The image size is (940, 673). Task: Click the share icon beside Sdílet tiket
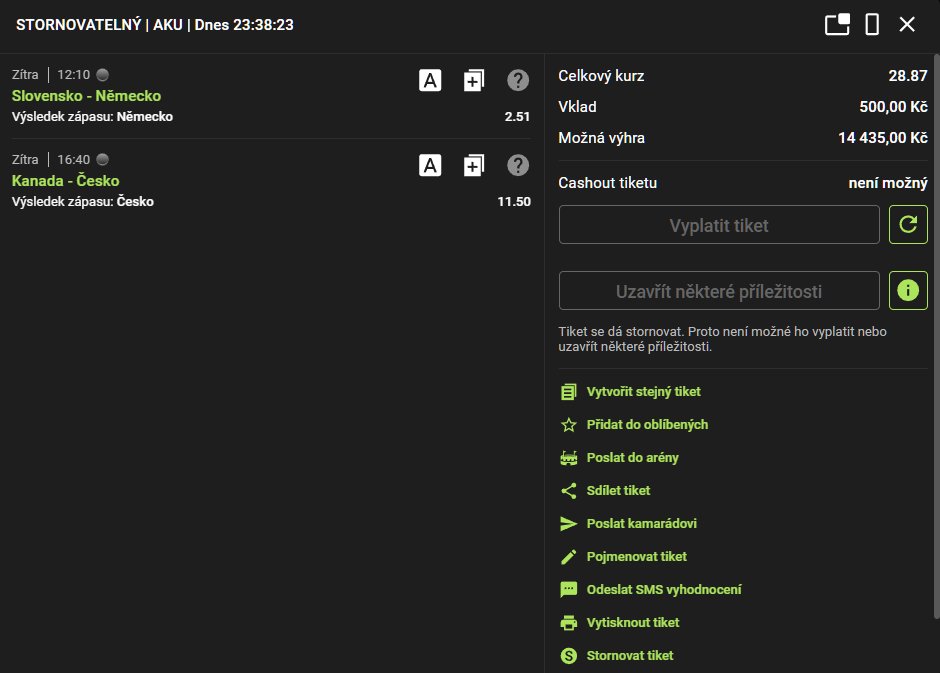pos(568,491)
